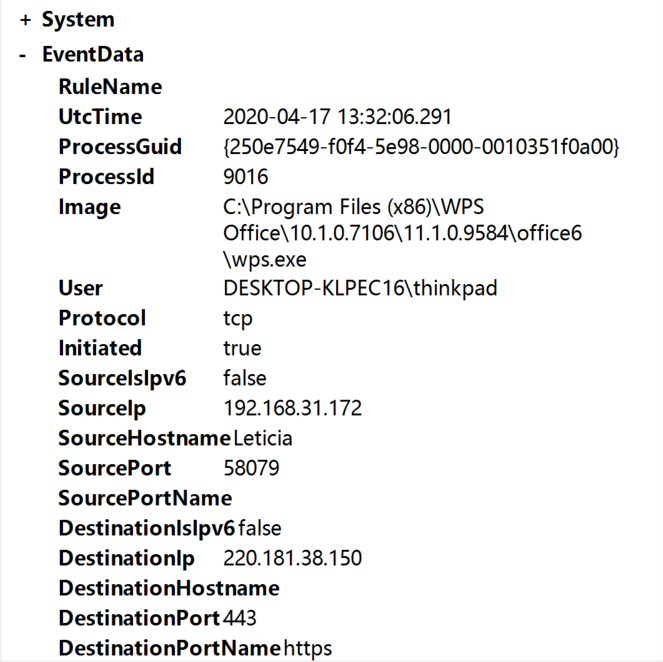
Task: Select the Initiated value true
Action: (242, 348)
